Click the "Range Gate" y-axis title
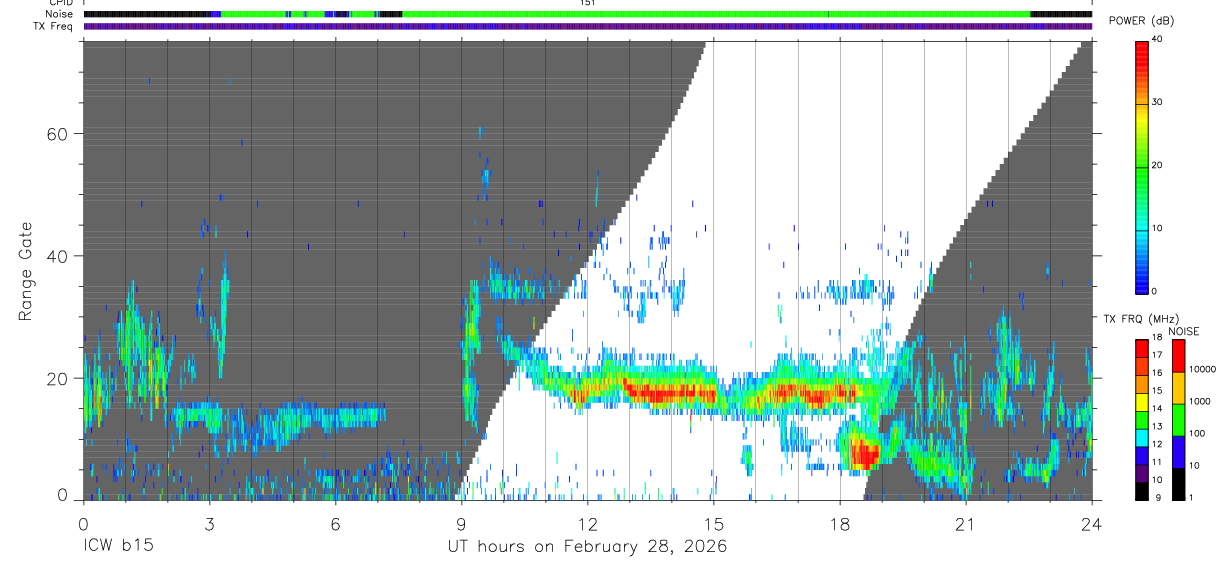The width and height of the screenshot is (1228, 567). click(x=27, y=272)
